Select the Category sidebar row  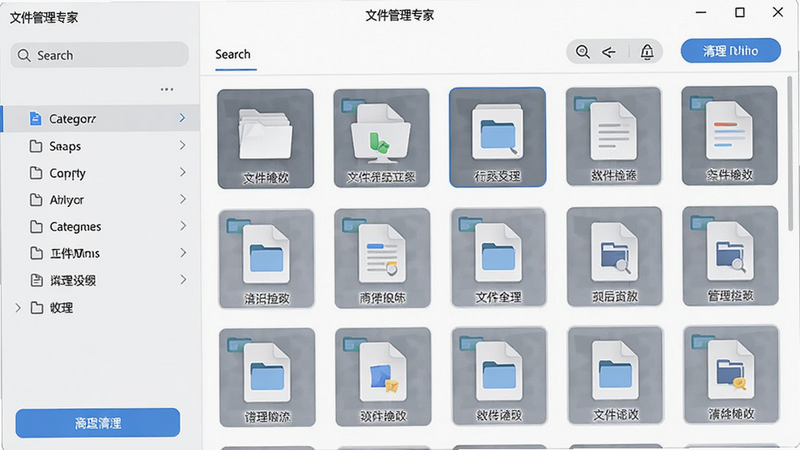coord(101,118)
